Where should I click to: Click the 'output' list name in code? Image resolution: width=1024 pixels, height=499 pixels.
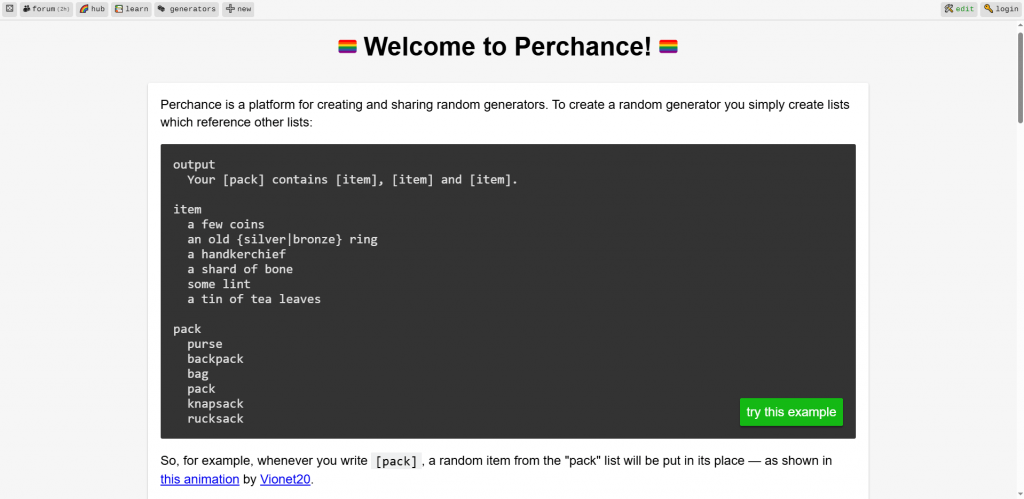[x=194, y=165]
